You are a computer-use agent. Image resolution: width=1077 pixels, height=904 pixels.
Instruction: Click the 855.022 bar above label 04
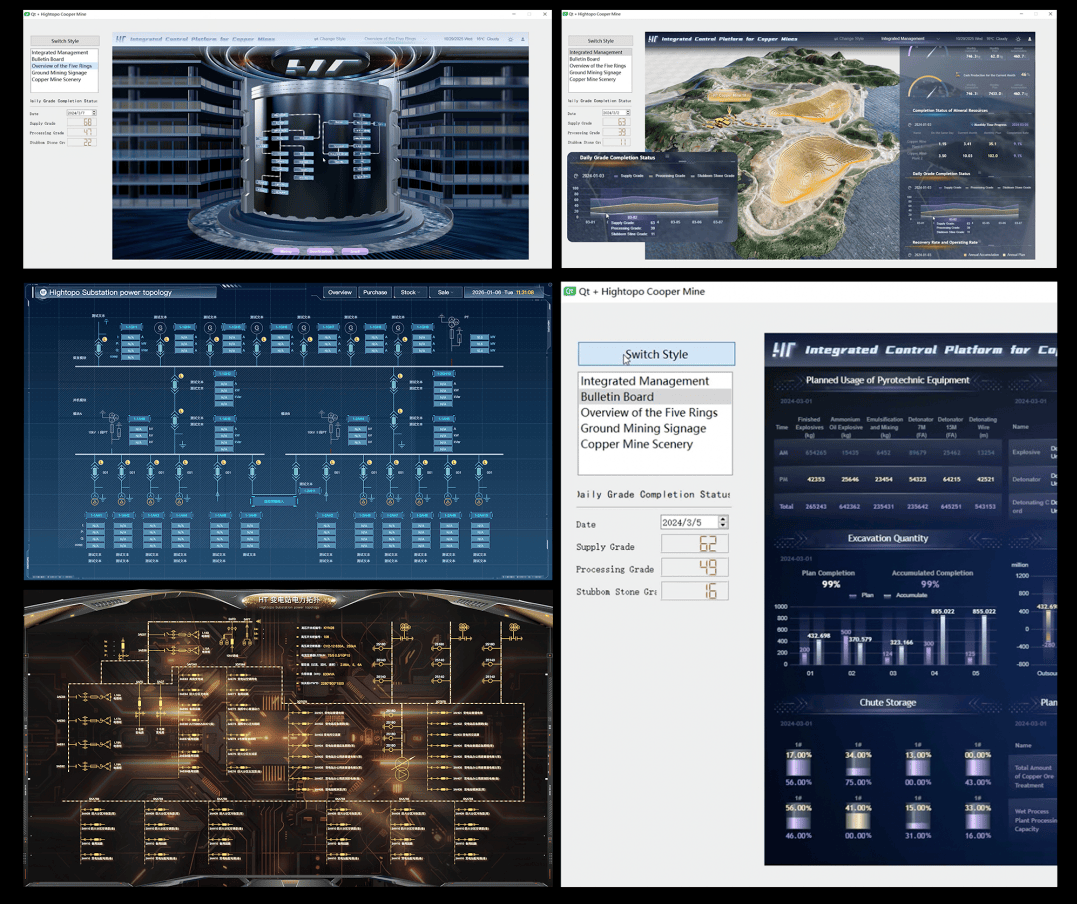point(942,640)
